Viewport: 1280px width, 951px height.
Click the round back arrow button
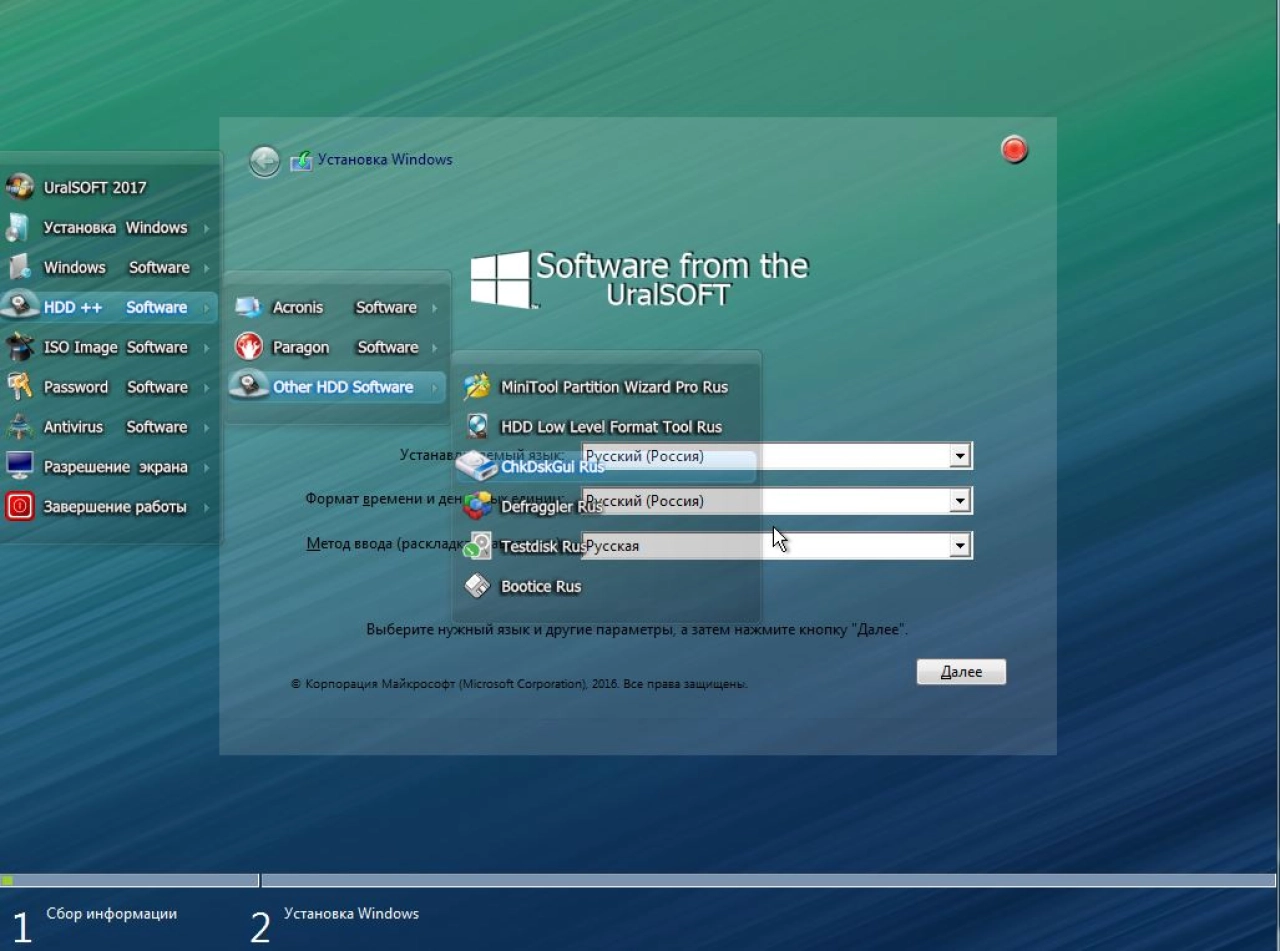264,161
